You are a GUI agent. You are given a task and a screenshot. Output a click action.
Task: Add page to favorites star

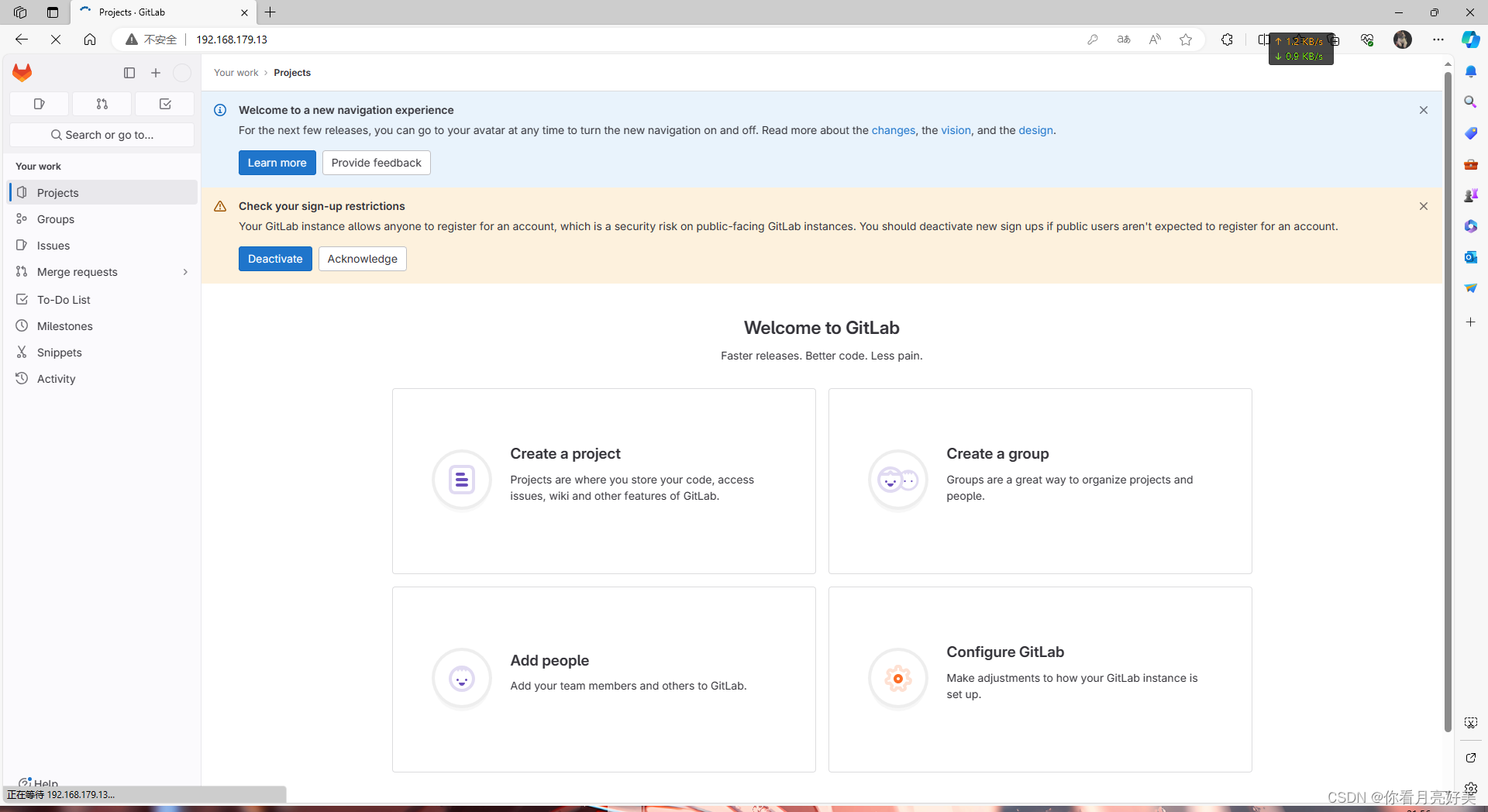point(1186,40)
